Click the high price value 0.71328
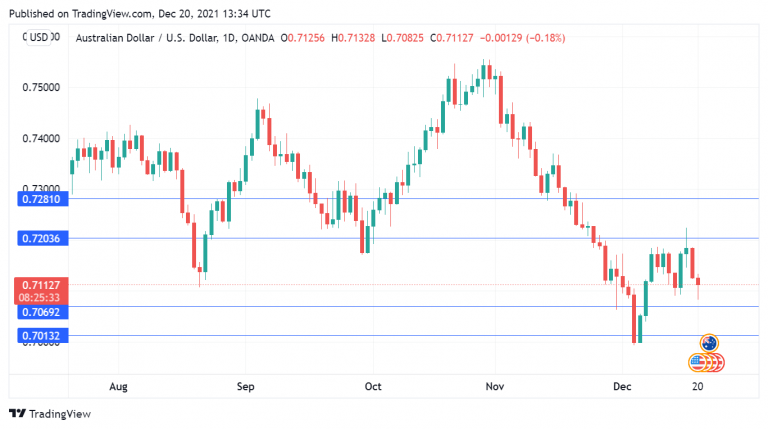Screen dimensions: 768x429 click(x=360, y=38)
